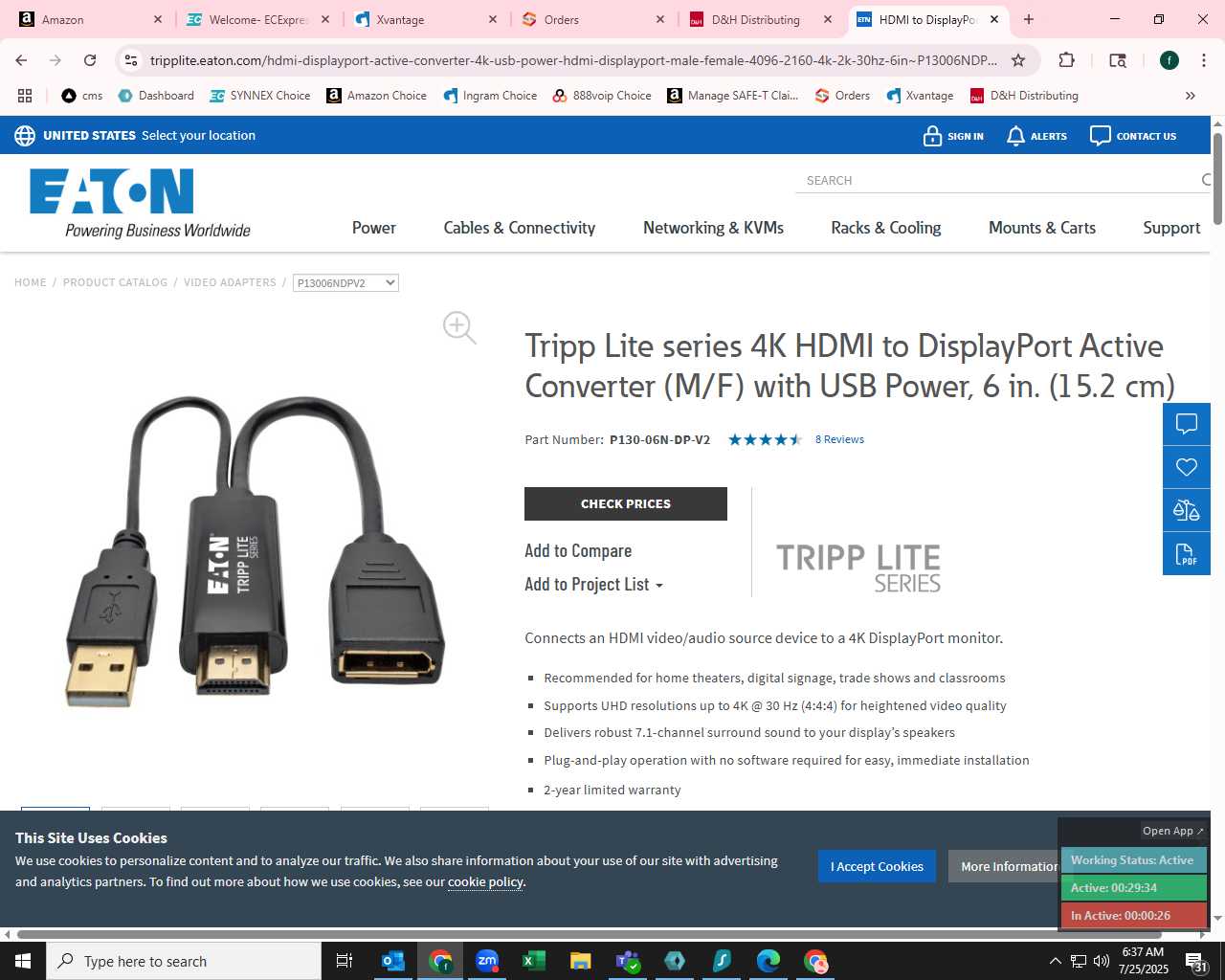This screenshot has height=980, width=1225.
Task: Click the Sign In lock icon
Action: pyautogui.click(x=932, y=136)
